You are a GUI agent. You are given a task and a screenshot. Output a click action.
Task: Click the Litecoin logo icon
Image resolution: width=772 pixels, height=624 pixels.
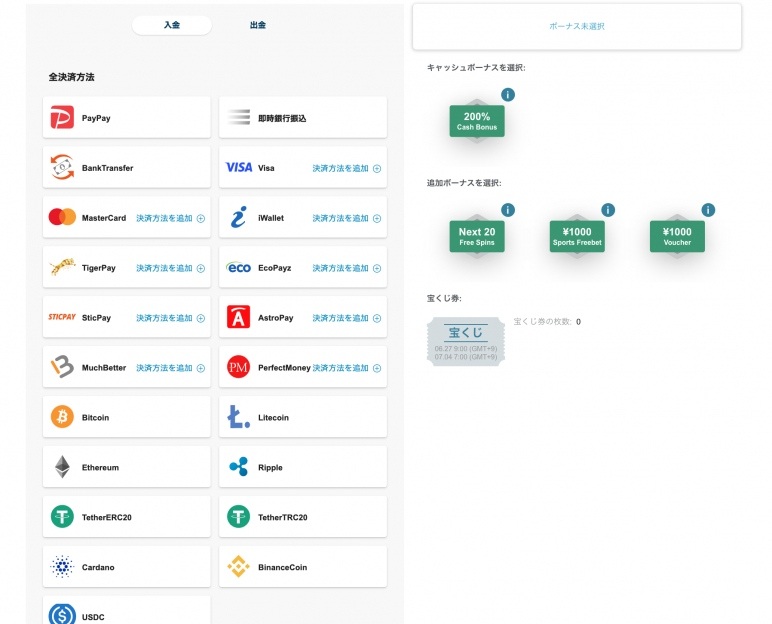(x=239, y=417)
